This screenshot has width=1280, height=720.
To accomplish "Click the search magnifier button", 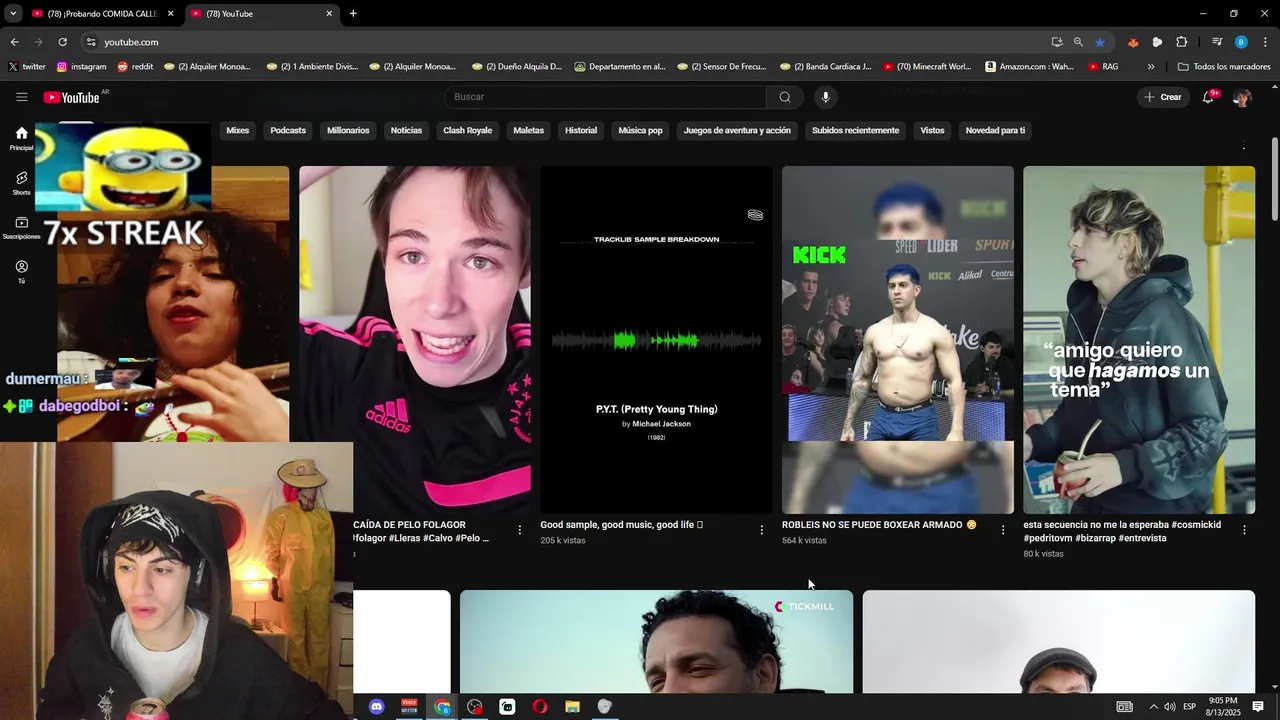I will point(785,97).
